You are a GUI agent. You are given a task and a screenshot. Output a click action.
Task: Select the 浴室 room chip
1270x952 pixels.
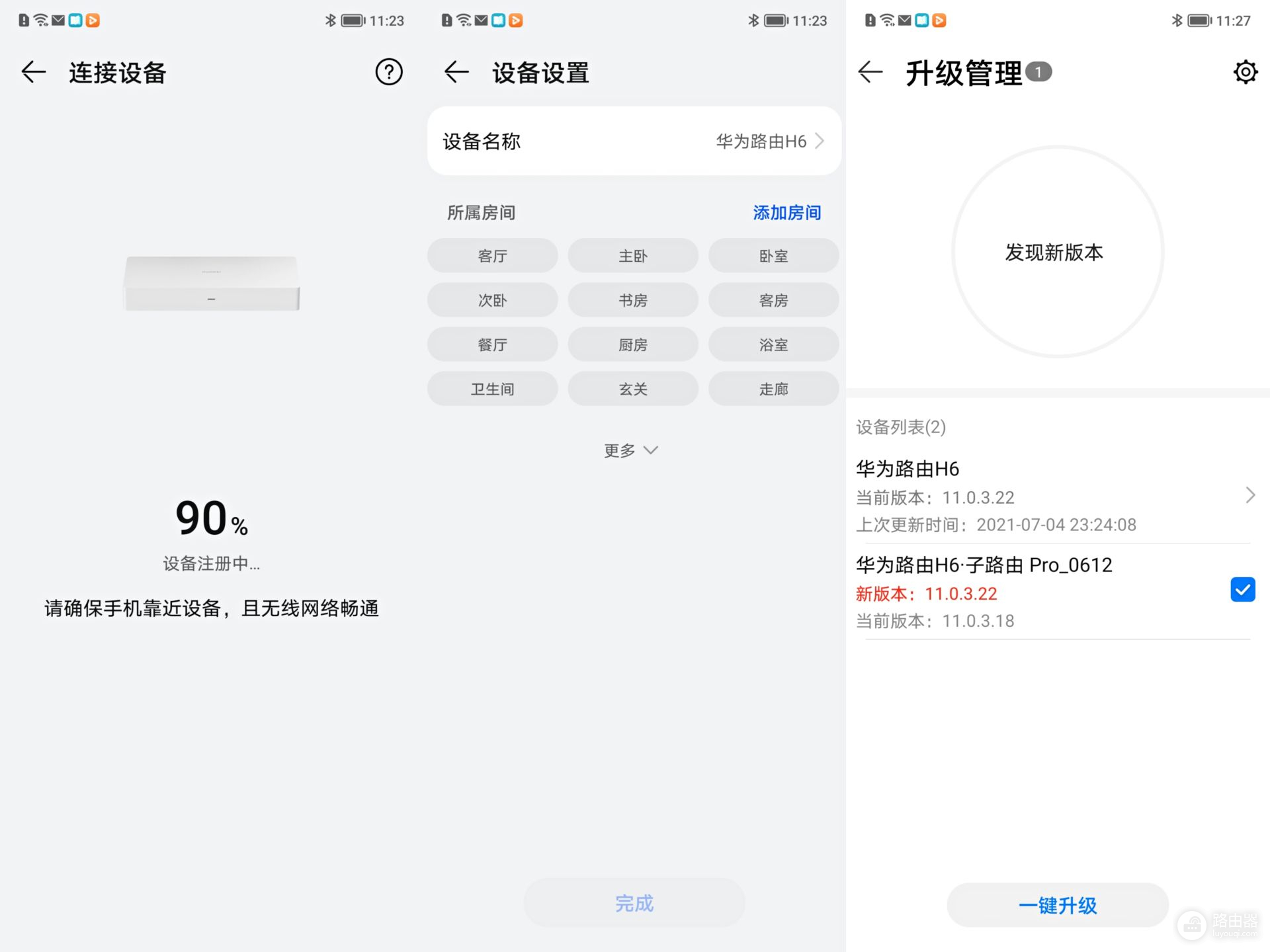click(773, 344)
